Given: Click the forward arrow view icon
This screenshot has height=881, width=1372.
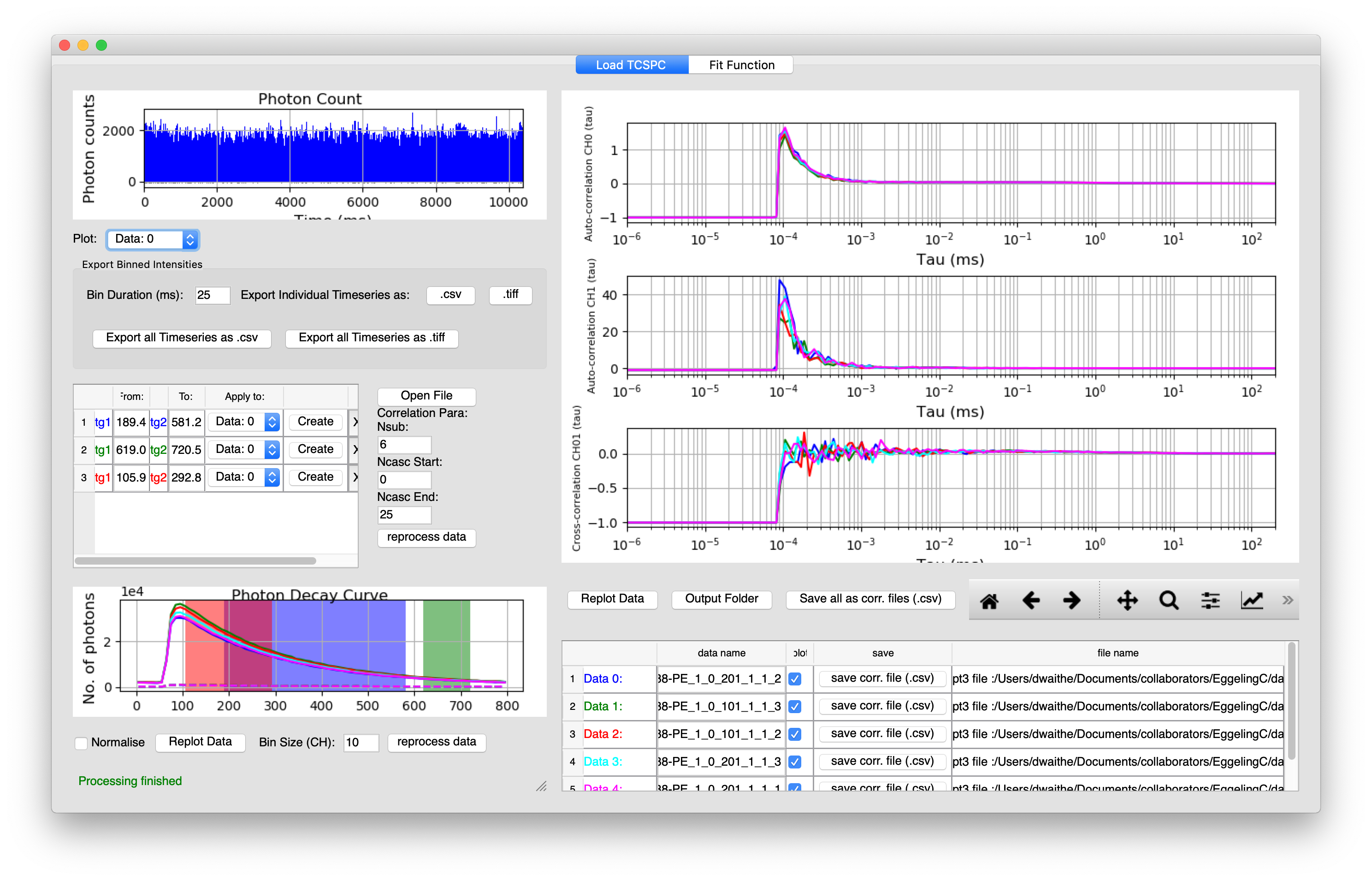Looking at the screenshot, I should coord(1072,601).
